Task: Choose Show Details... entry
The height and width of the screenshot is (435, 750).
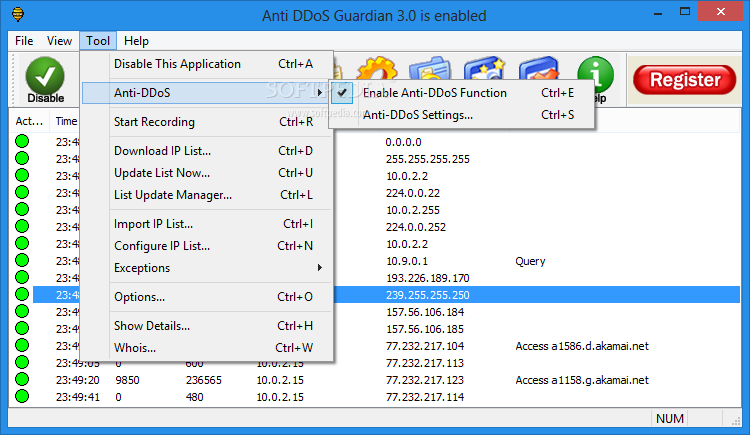Action: pyautogui.click(x=207, y=326)
